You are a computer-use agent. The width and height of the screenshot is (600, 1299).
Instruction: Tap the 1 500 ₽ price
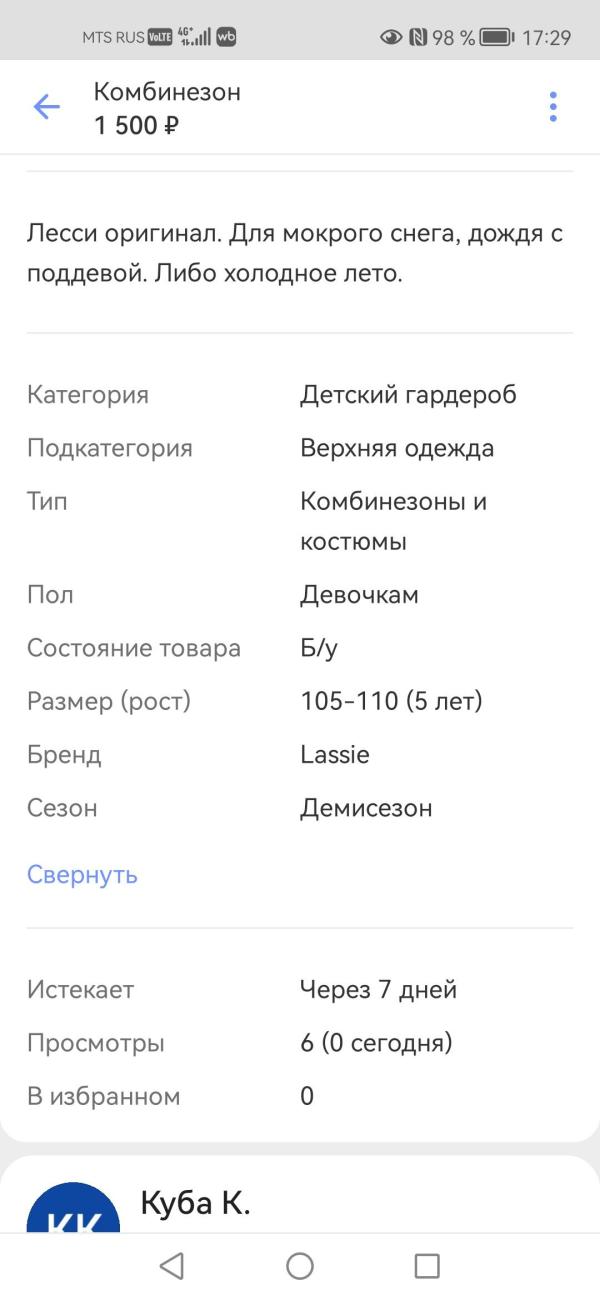point(136,126)
